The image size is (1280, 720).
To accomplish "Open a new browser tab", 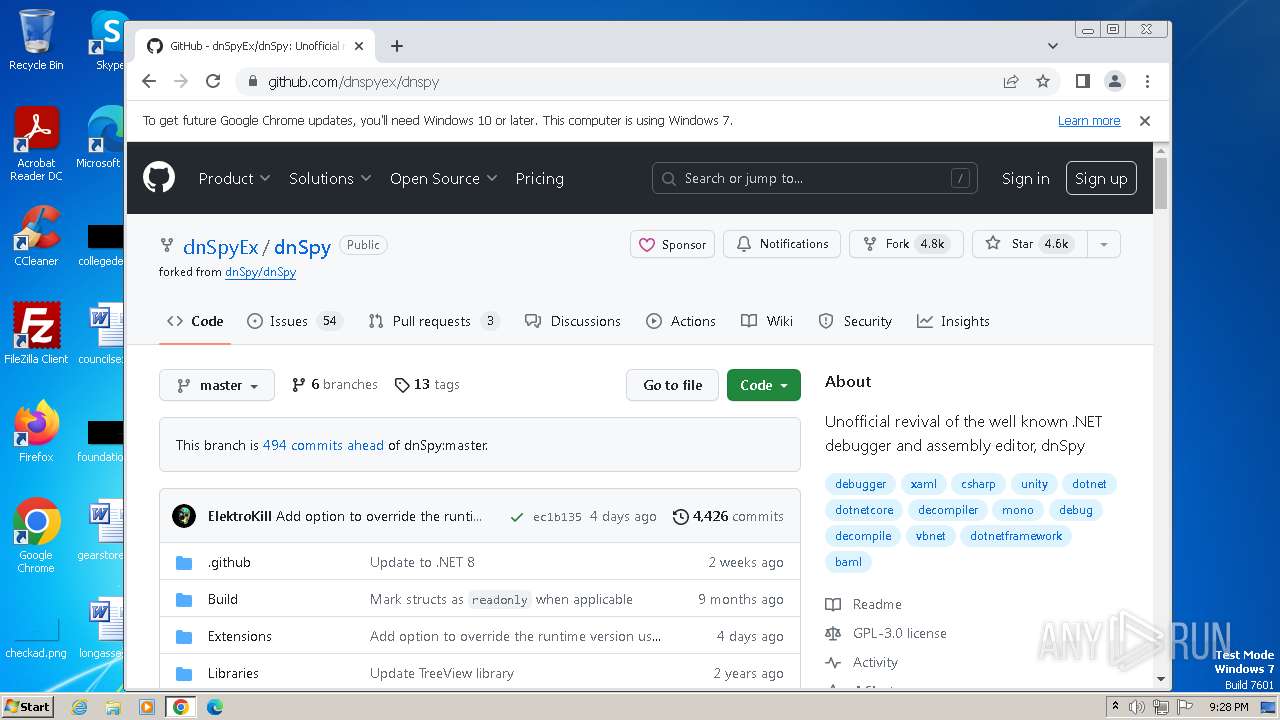I will pyautogui.click(x=397, y=46).
